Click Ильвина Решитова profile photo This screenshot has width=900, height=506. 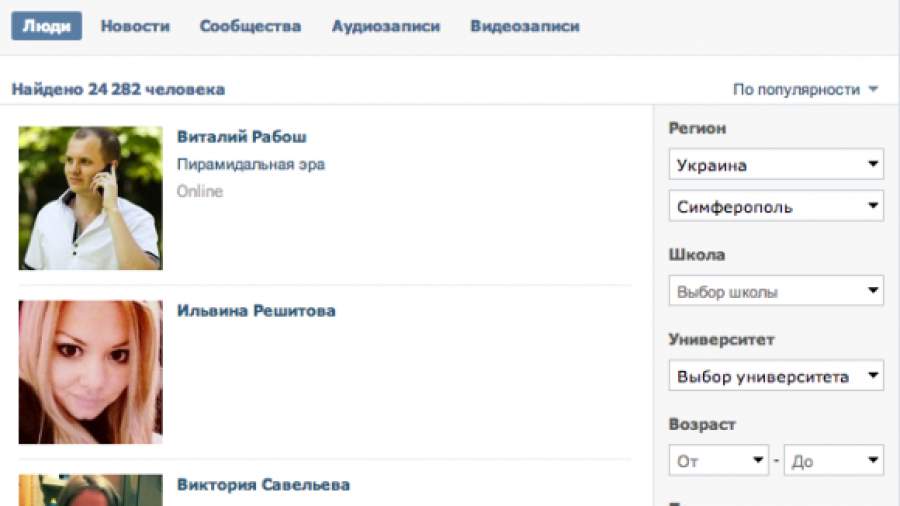click(x=91, y=372)
